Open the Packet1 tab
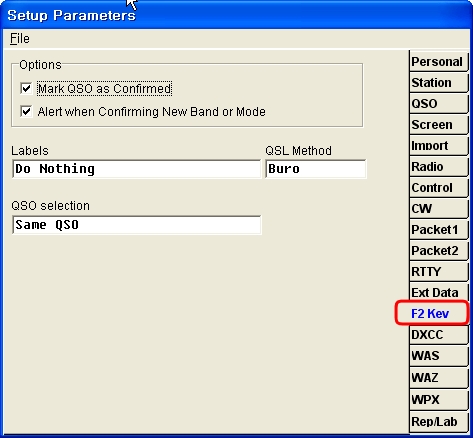This screenshot has width=473, height=438. pos(439,229)
